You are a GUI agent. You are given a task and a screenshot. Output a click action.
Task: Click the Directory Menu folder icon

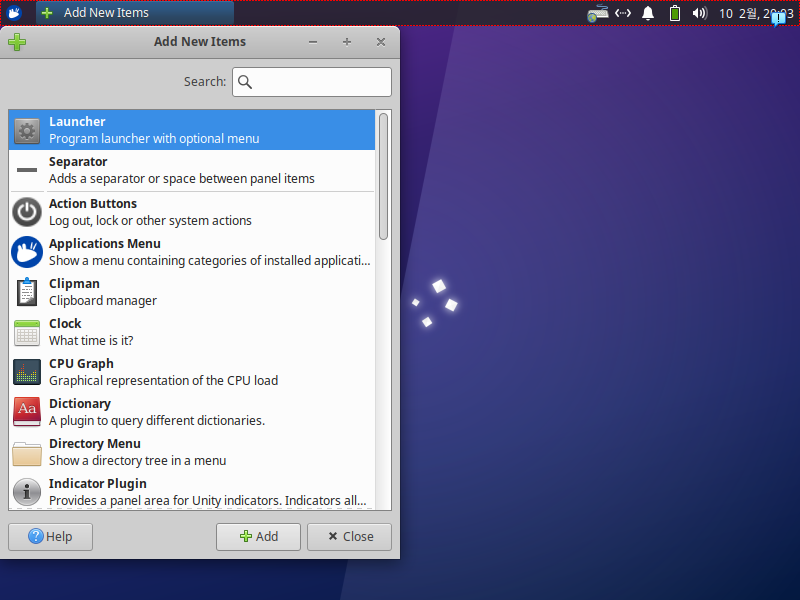point(27,453)
